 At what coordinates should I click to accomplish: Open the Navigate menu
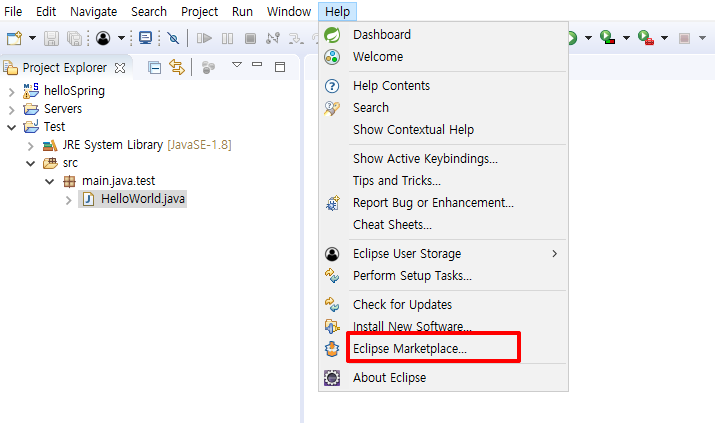[x=93, y=11]
